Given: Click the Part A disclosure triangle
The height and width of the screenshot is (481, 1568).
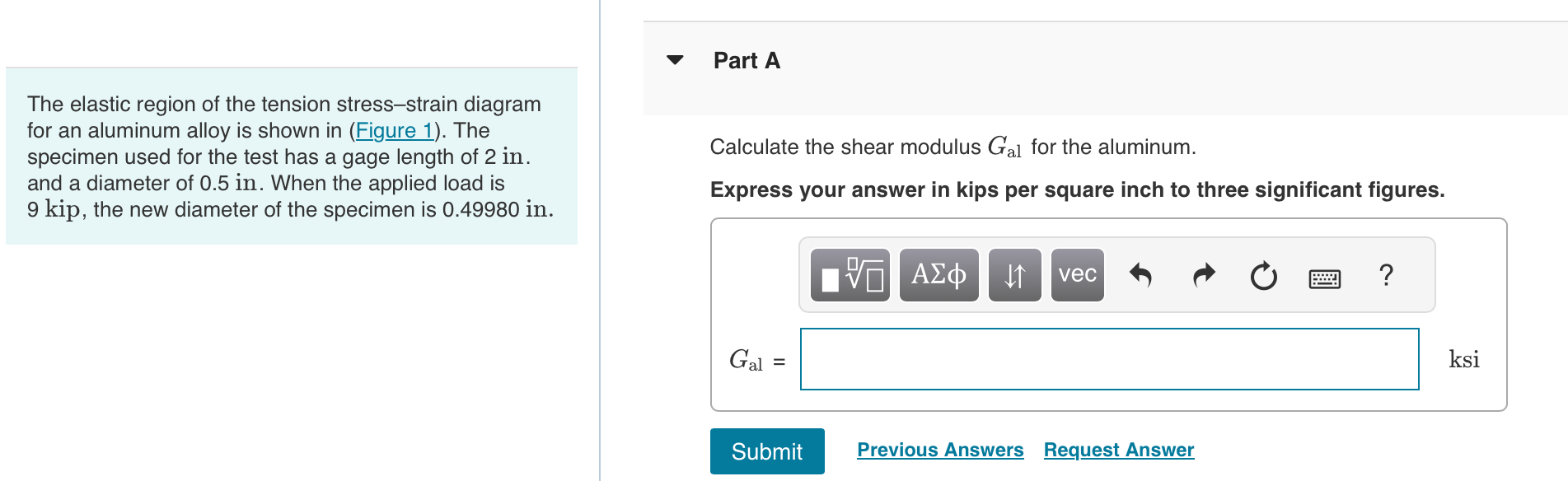Looking at the screenshot, I should [674, 59].
